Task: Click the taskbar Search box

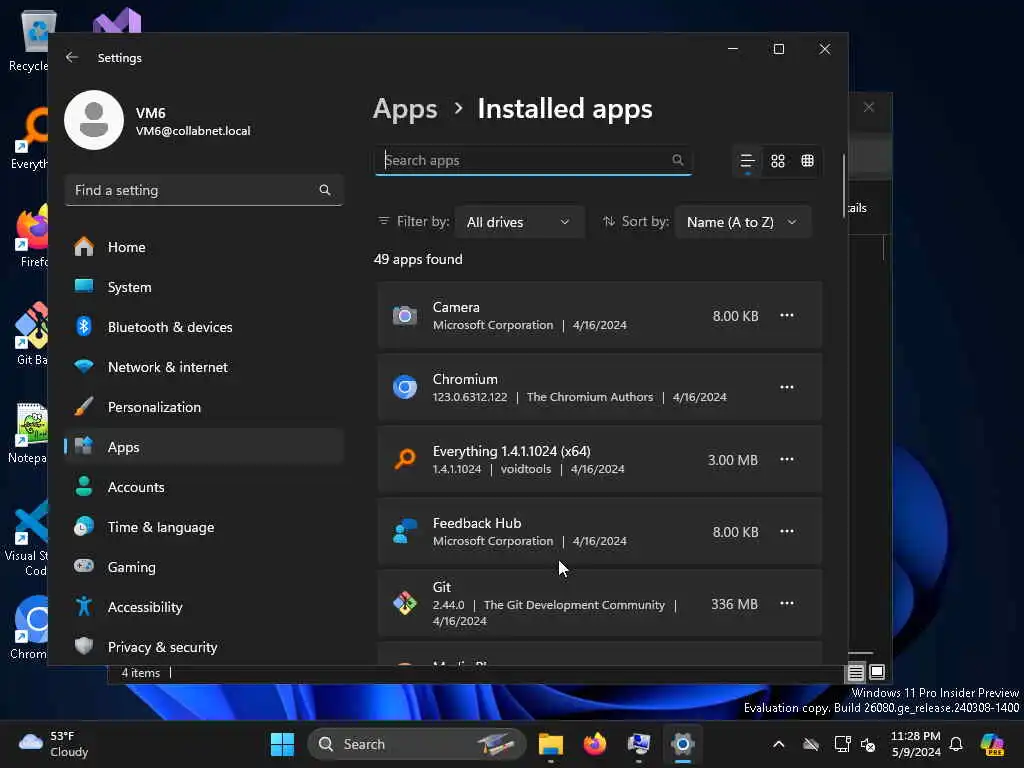Action: [417, 744]
